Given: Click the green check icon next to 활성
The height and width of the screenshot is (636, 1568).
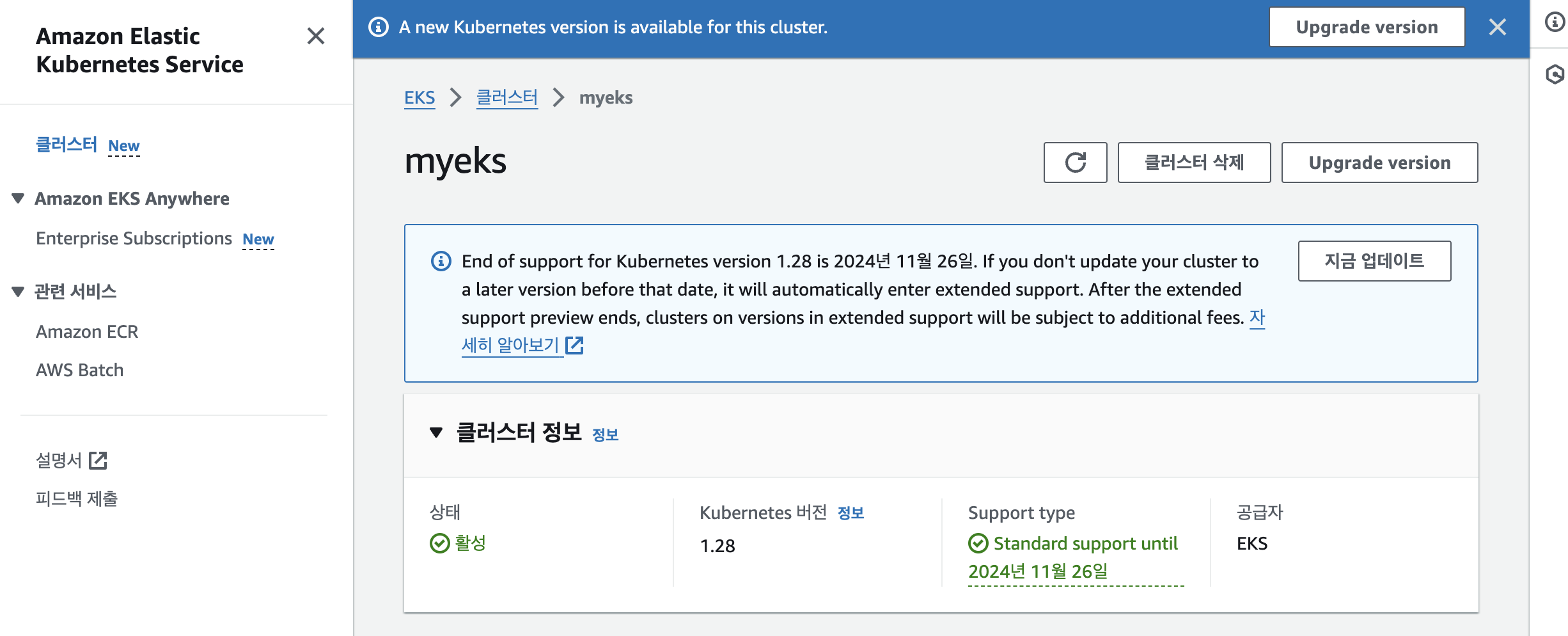Looking at the screenshot, I should [440, 543].
